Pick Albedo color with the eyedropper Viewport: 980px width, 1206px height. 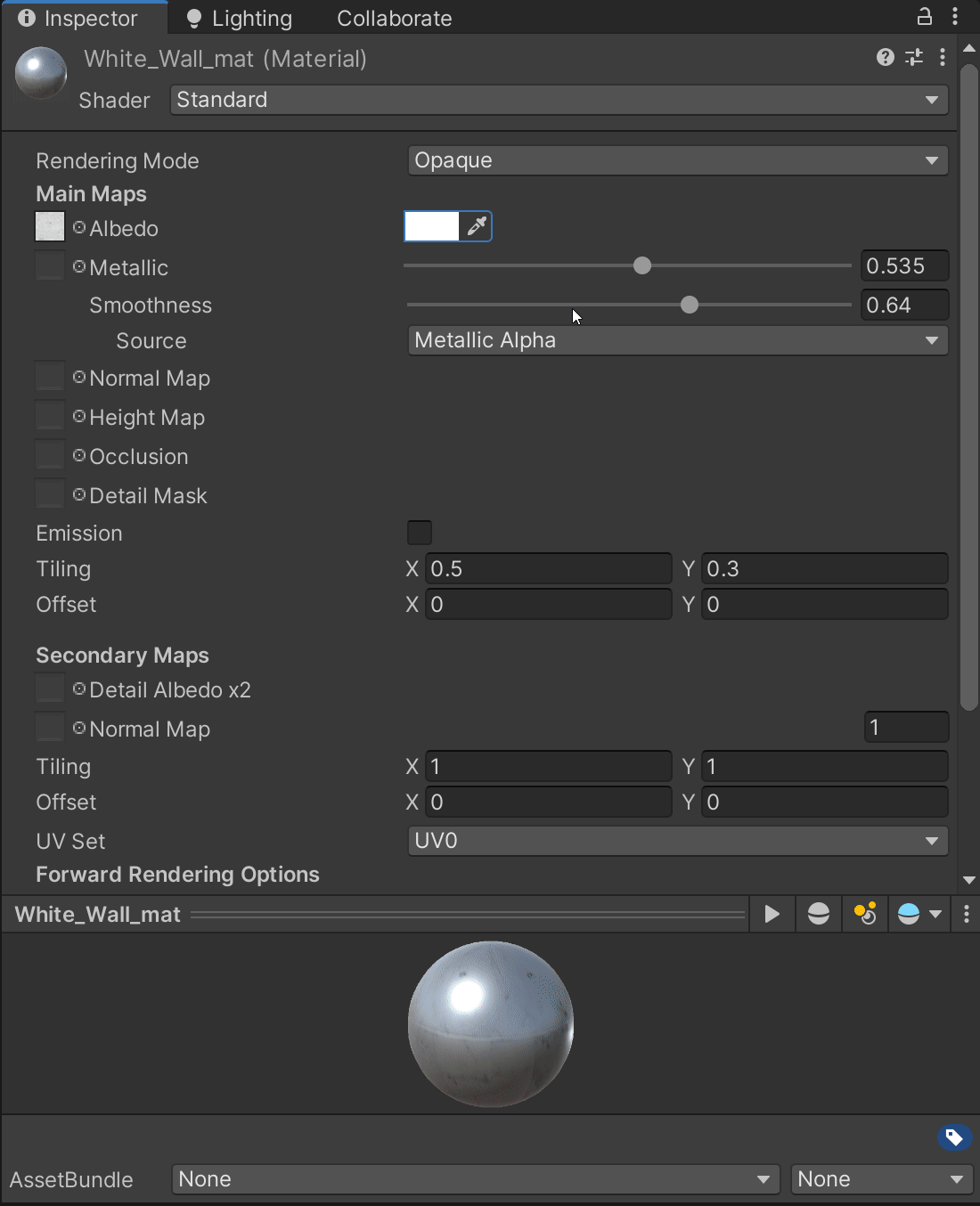point(476,226)
